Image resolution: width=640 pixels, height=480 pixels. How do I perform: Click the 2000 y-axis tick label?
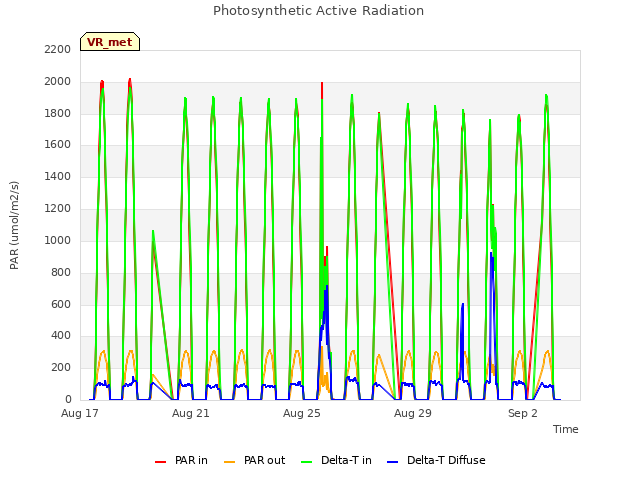click(58, 81)
